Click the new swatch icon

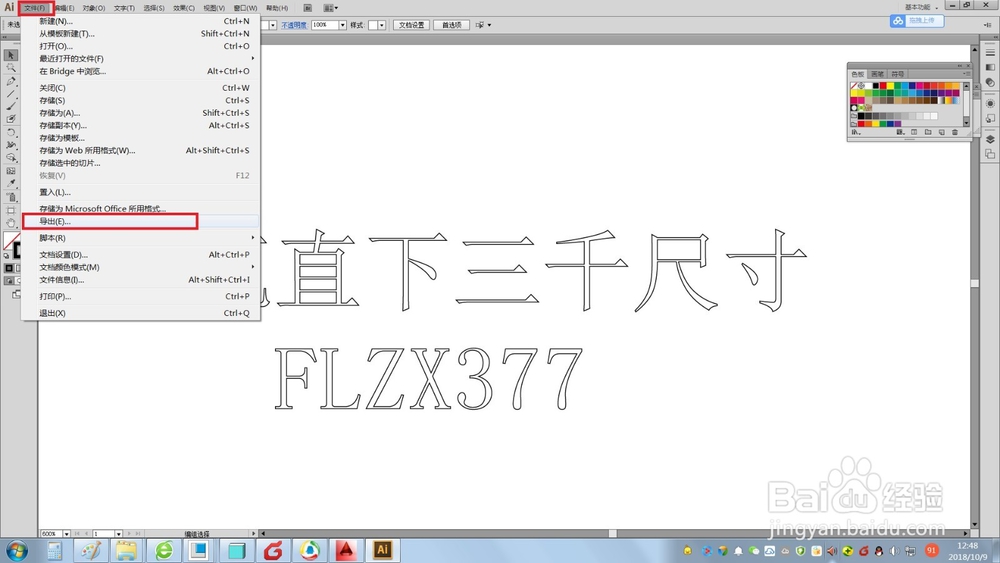pos(941,132)
